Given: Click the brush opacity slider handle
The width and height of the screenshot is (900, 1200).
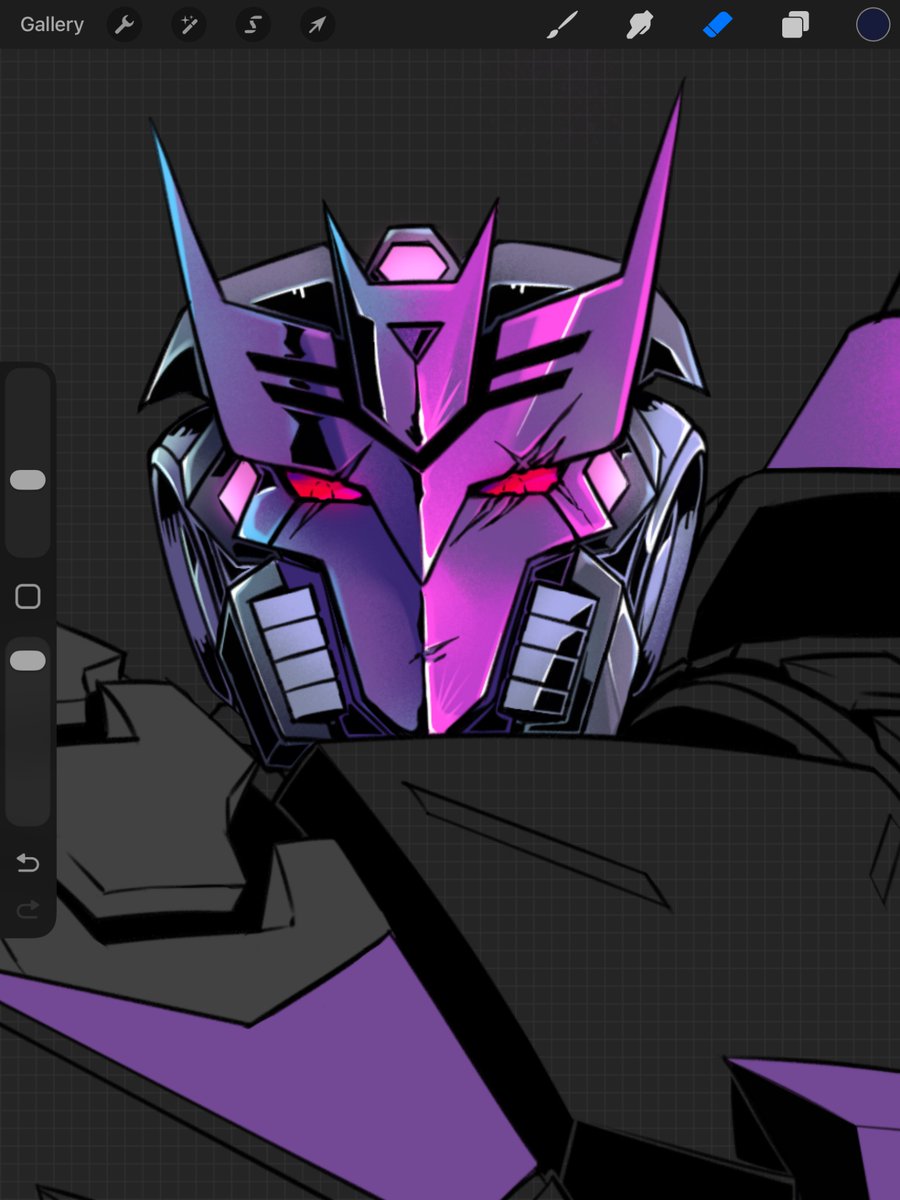Looking at the screenshot, I should point(28,661).
